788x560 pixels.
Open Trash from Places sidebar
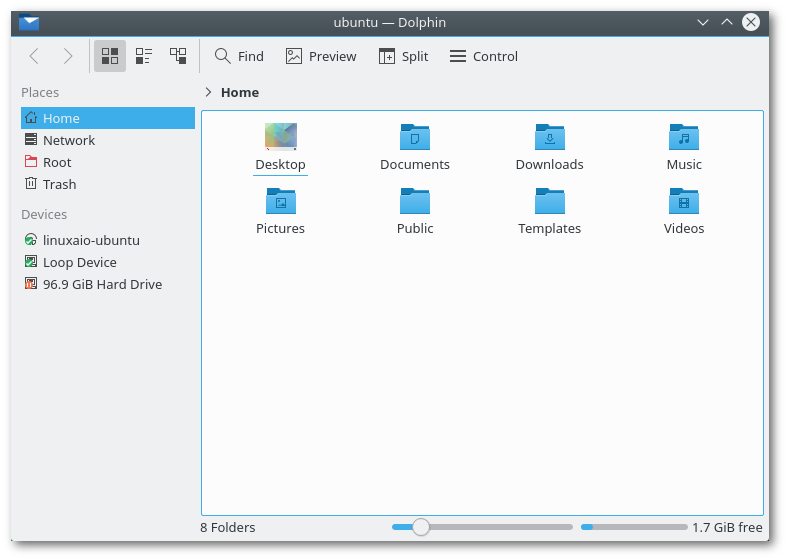[59, 184]
